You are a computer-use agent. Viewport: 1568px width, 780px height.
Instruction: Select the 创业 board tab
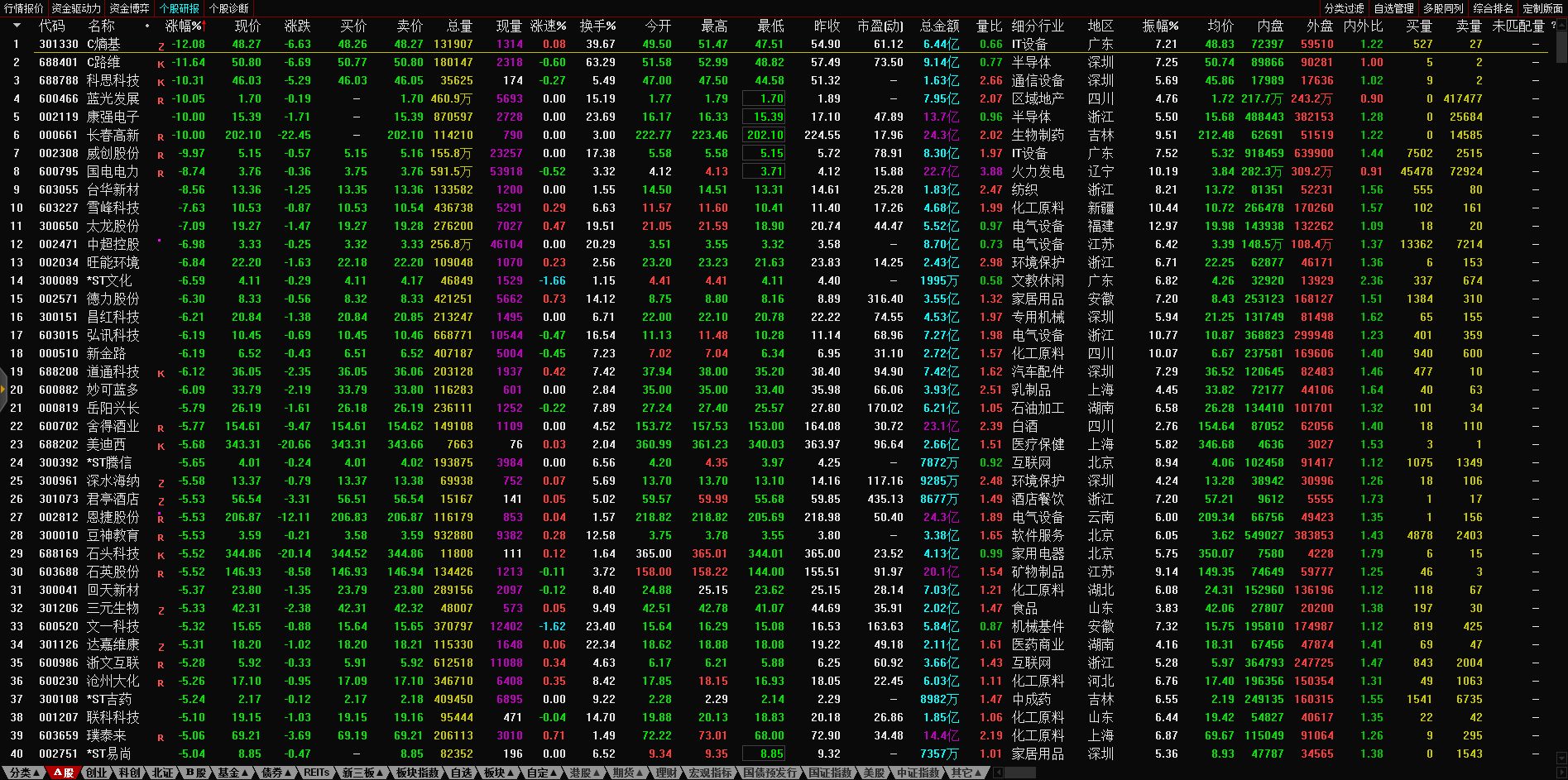point(97,773)
